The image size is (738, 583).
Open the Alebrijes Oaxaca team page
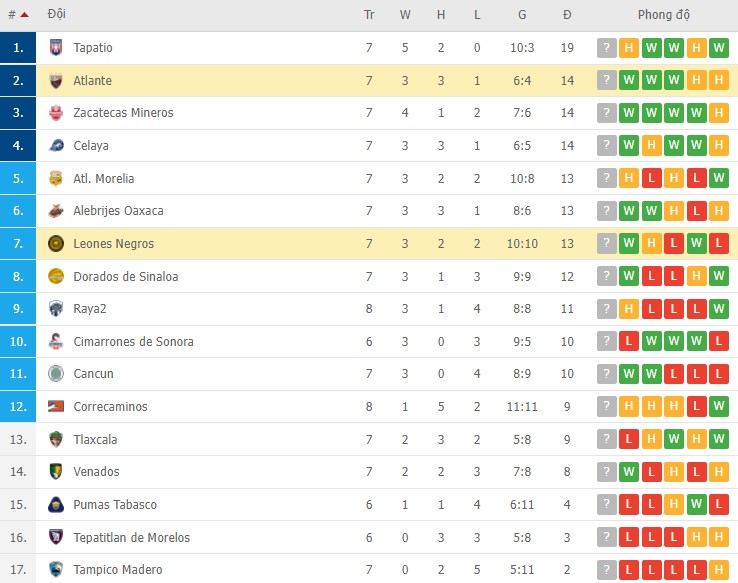[x=118, y=211]
